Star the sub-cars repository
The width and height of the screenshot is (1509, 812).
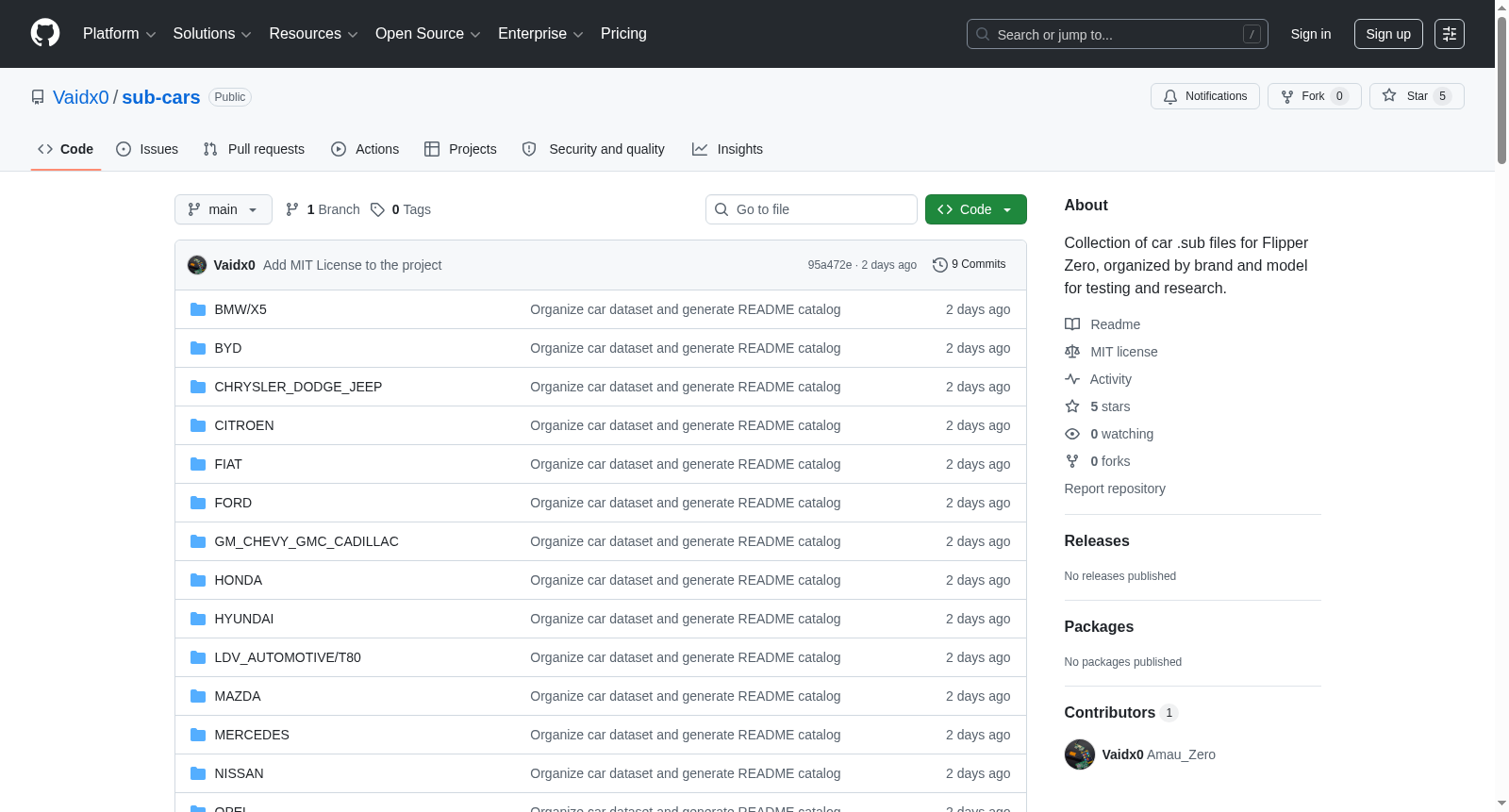pos(1417,96)
